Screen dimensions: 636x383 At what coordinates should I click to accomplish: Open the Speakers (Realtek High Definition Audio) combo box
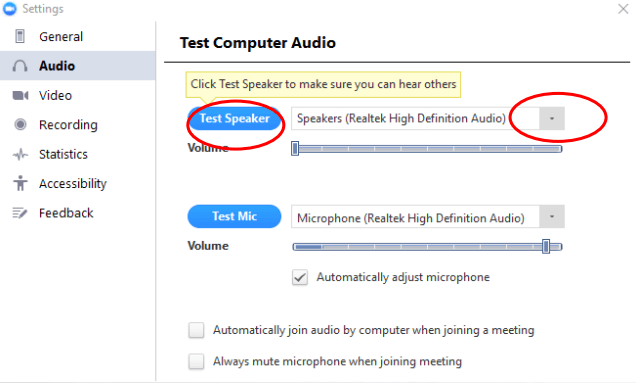pos(428,118)
